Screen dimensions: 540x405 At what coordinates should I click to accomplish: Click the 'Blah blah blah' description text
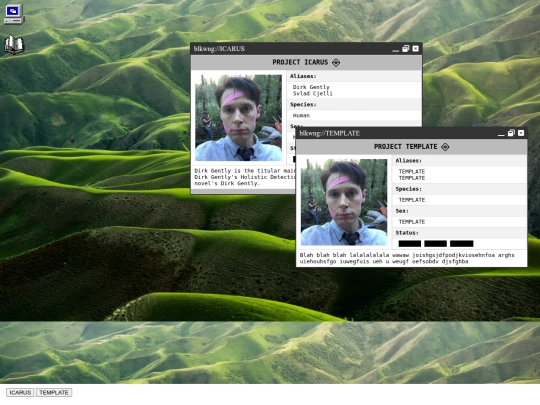407,258
